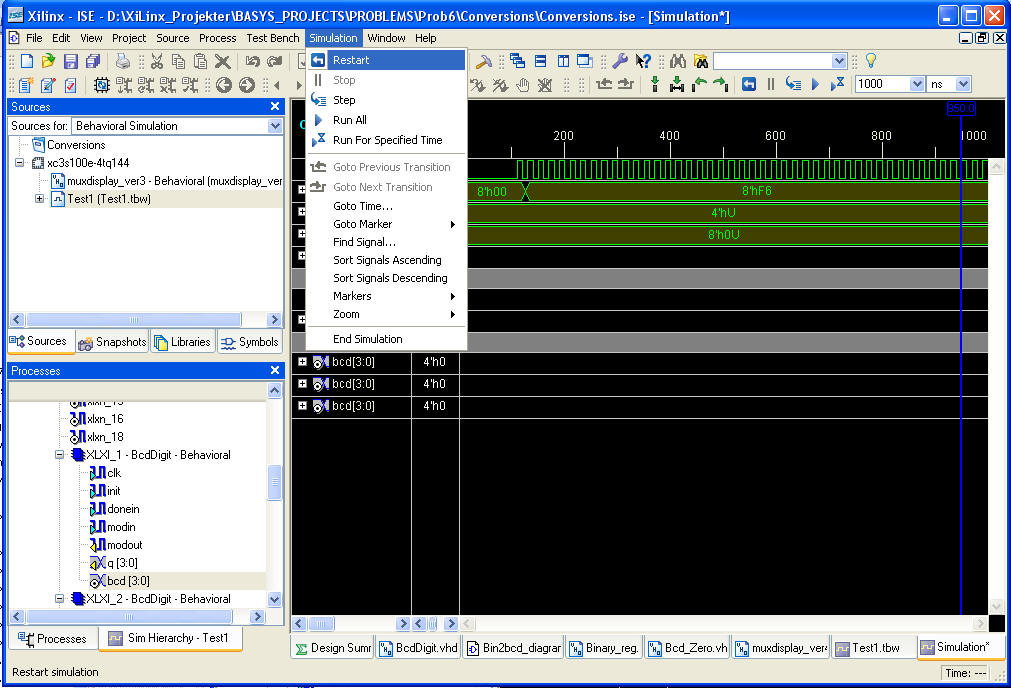This screenshot has height=688, width=1011.
Task: Click the Undo arrow icon
Action: click(252, 61)
